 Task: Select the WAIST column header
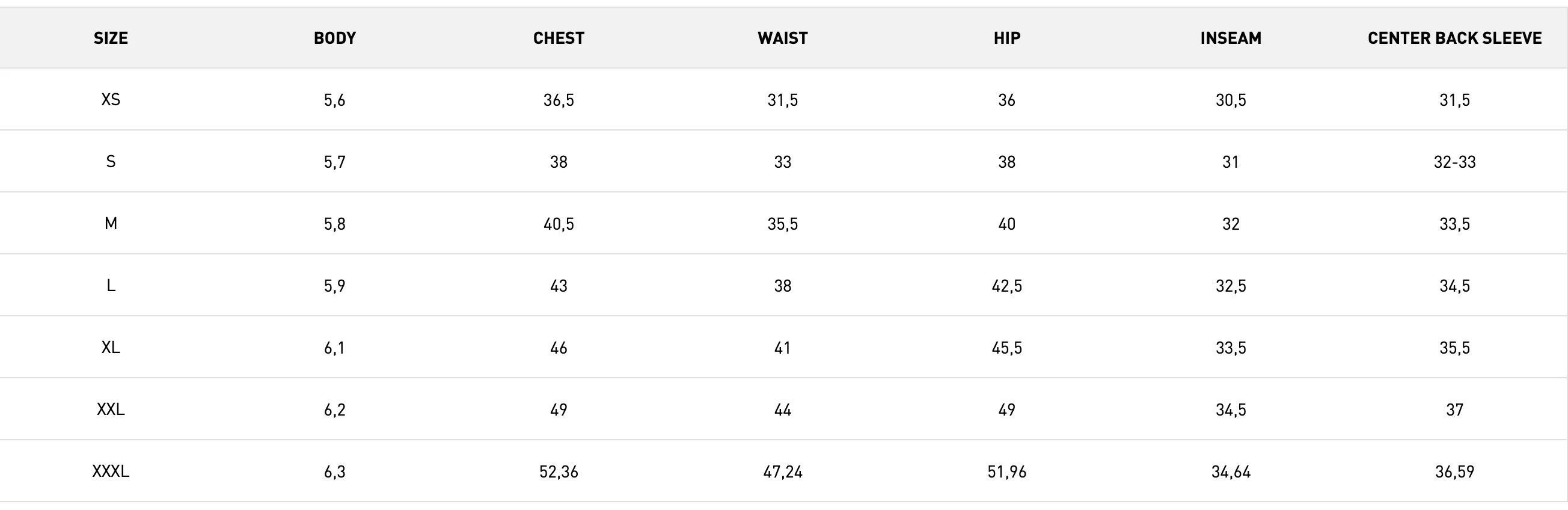coord(783,38)
